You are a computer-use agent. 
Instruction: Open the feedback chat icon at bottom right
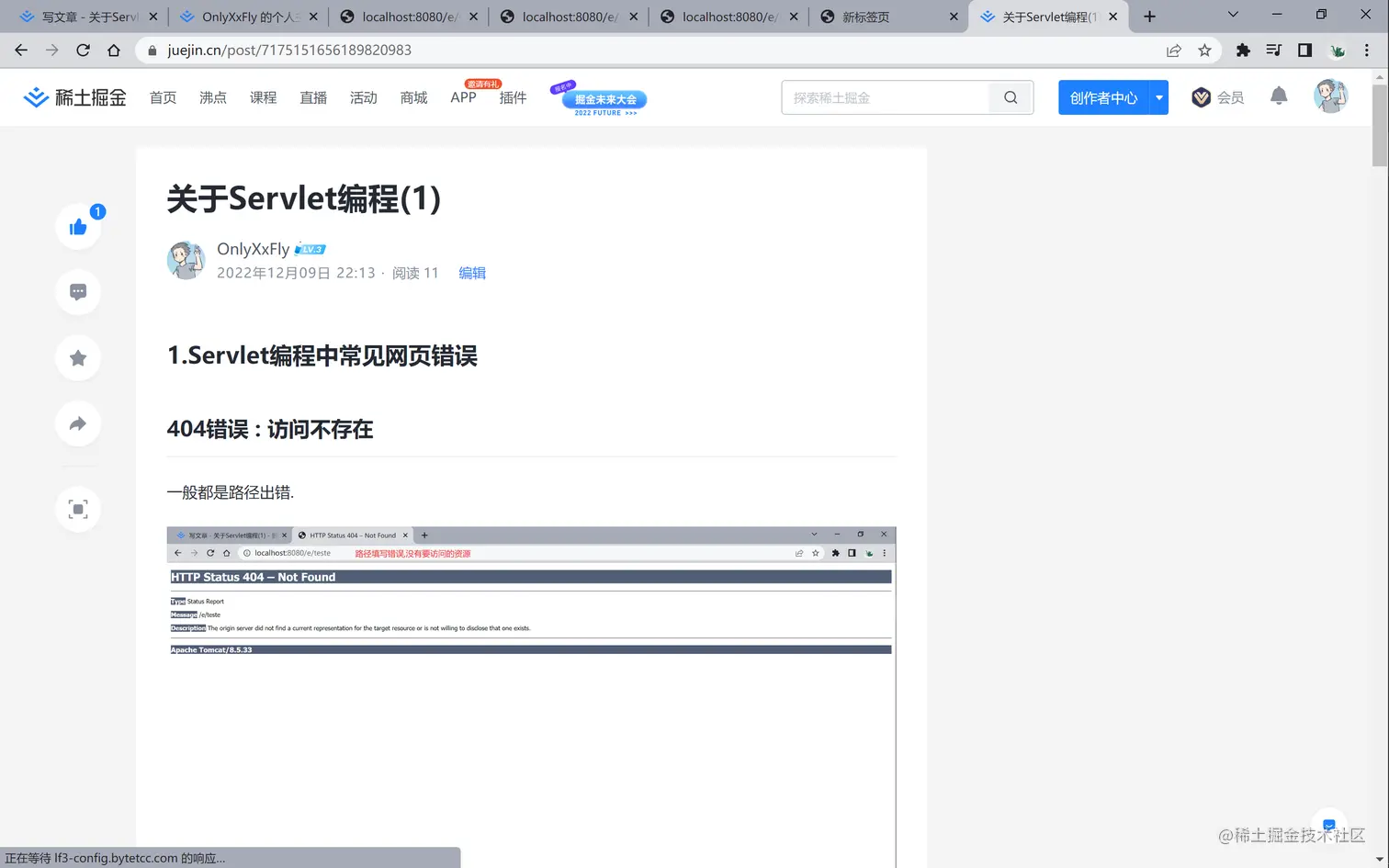pos(1329,825)
